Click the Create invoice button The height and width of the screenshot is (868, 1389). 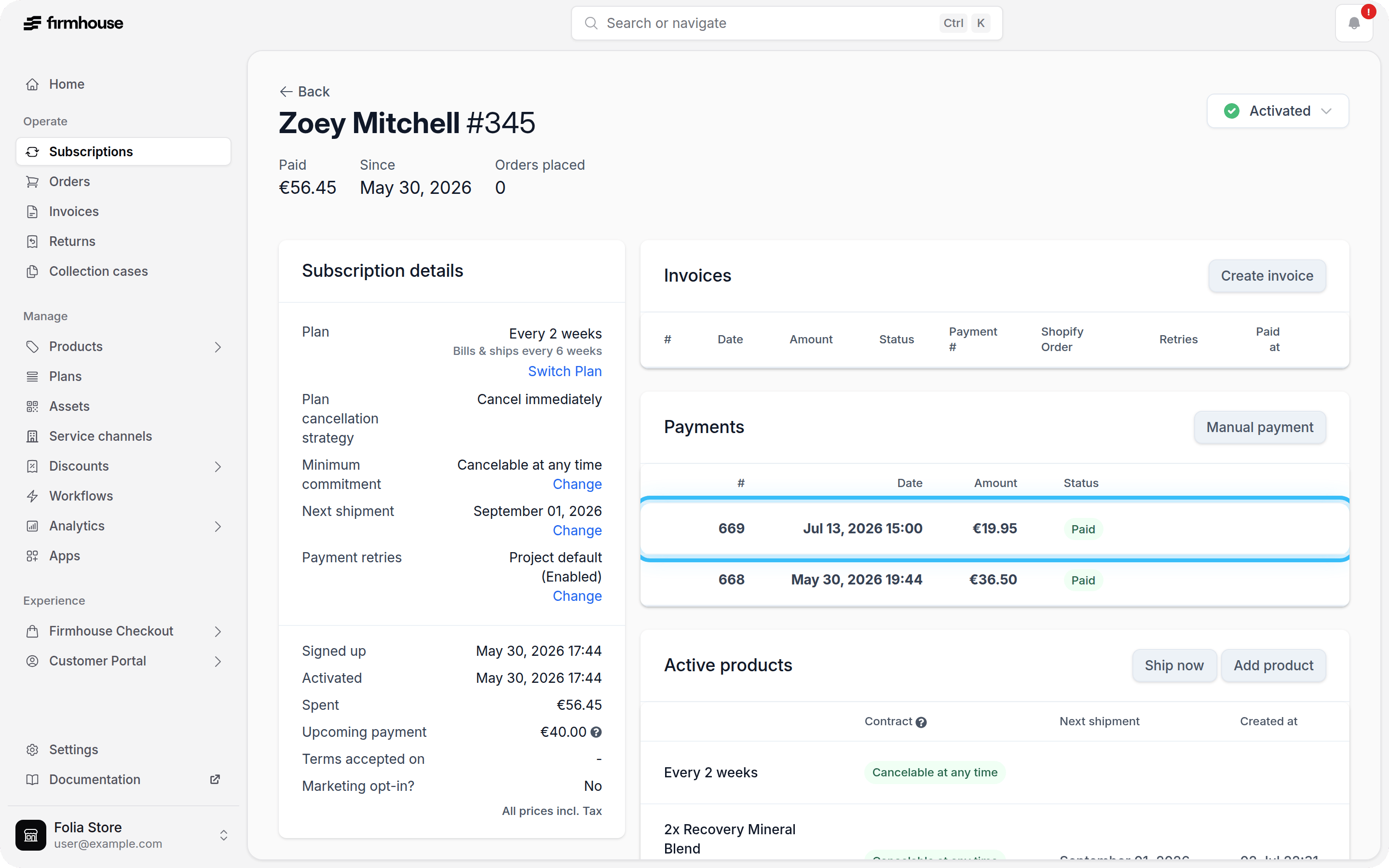[1267, 276]
